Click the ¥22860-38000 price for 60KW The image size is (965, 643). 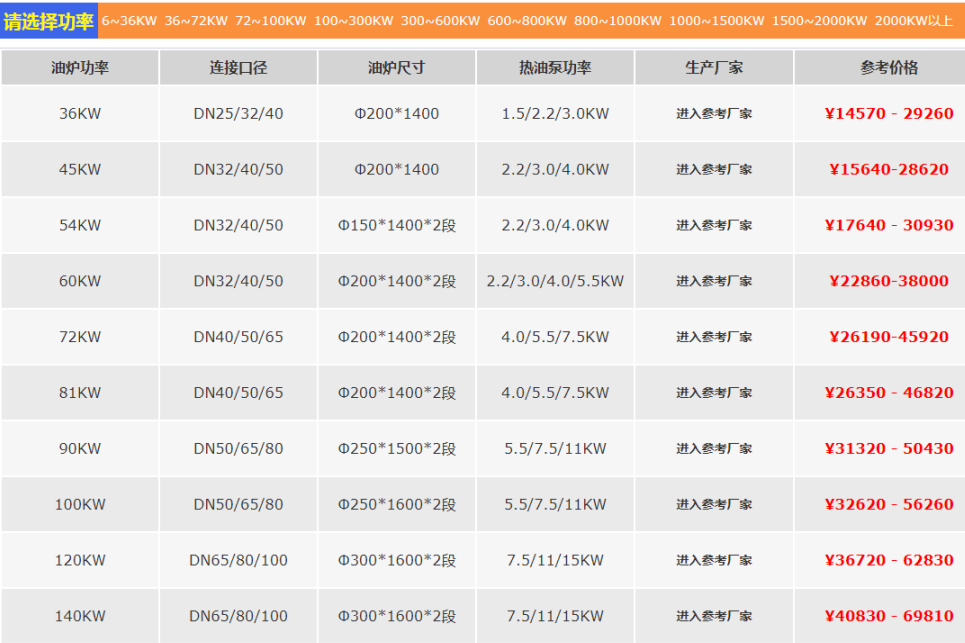(889, 281)
